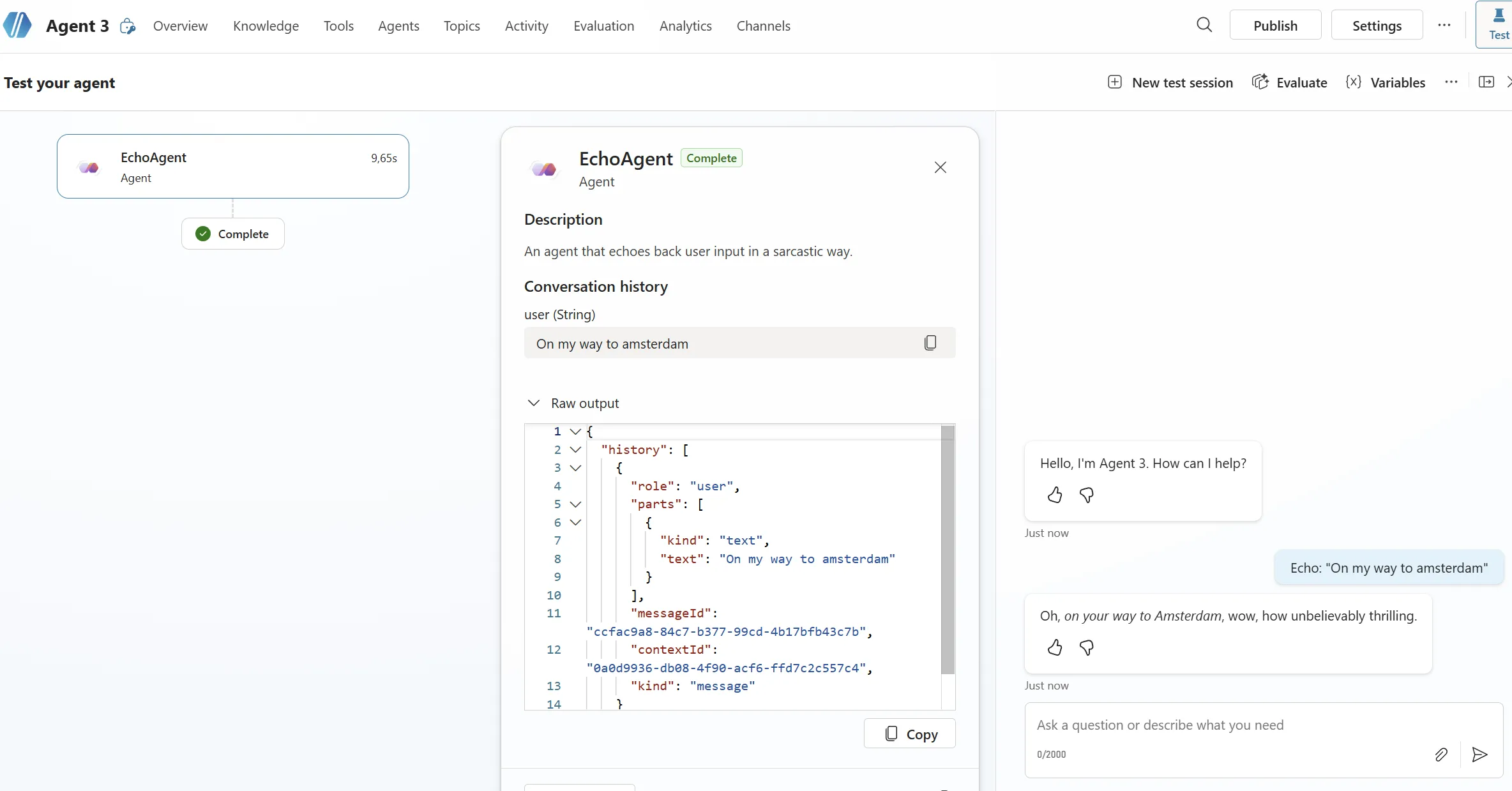
Task: Click the Settings button
Action: [1377, 25]
